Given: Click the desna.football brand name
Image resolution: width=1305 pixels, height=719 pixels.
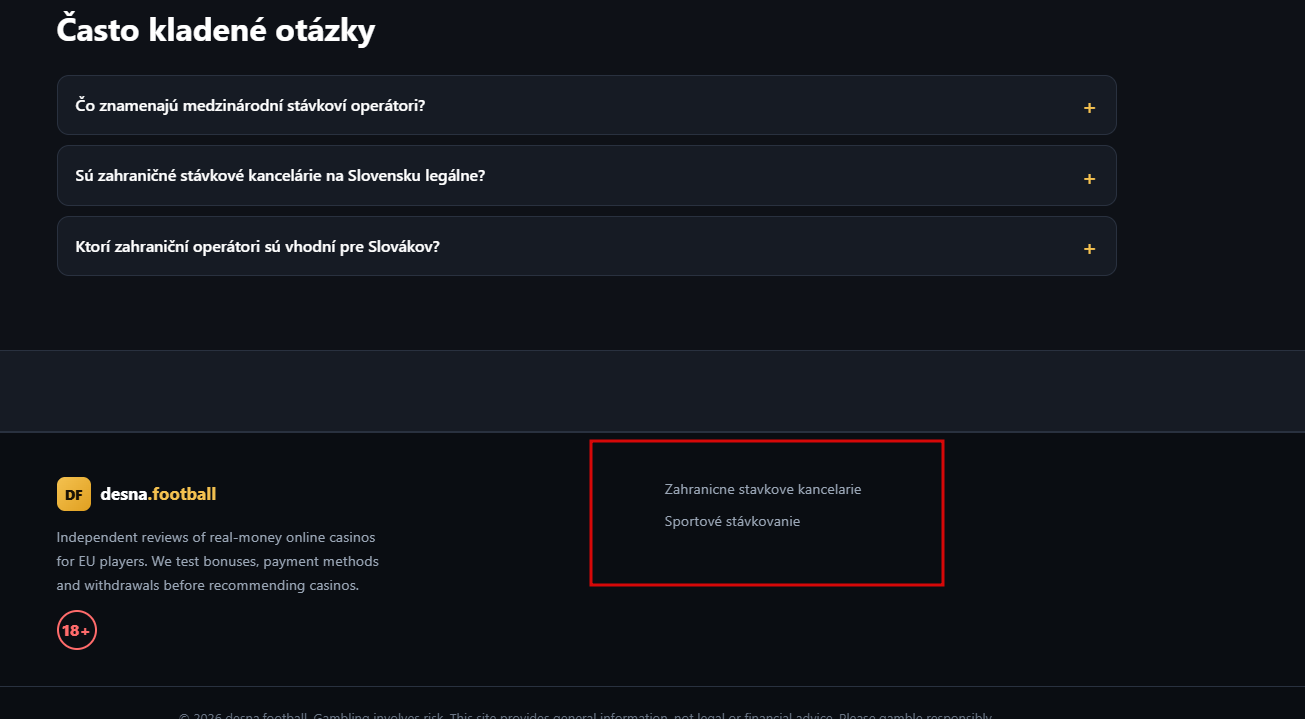Looking at the screenshot, I should click(158, 494).
